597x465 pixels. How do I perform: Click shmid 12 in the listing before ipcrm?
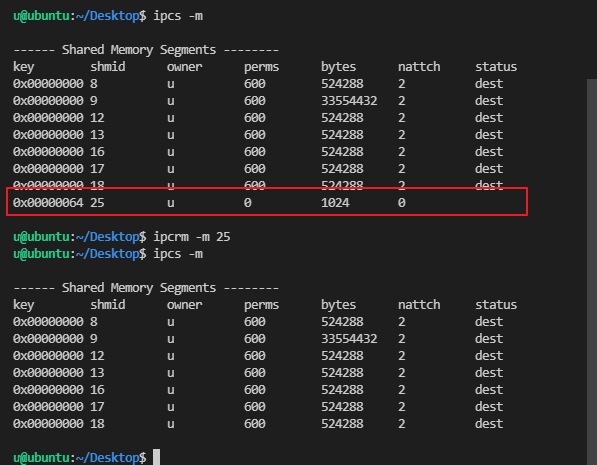pyautogui.click(x=97, y=118)
